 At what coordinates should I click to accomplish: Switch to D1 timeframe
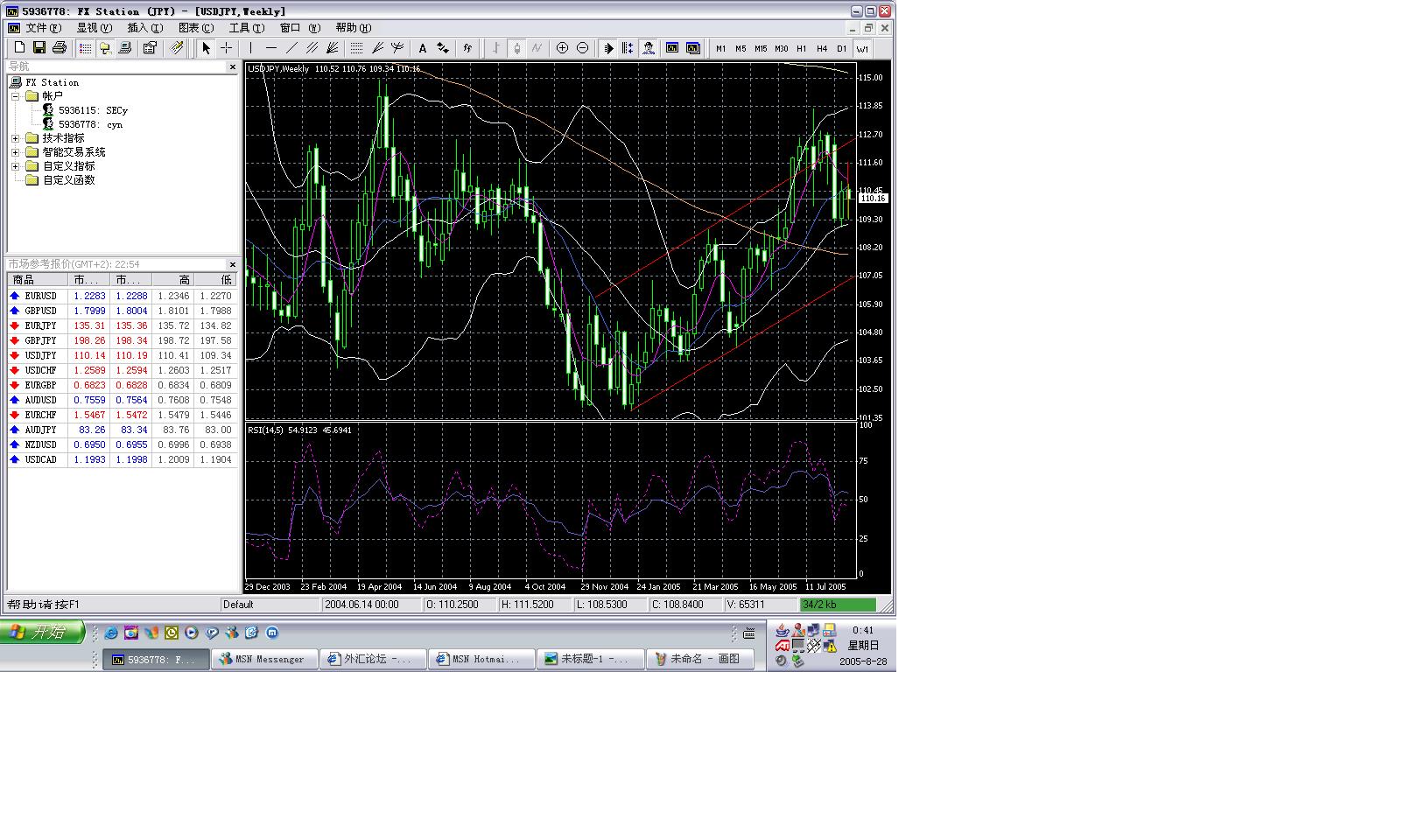click(841, 48)
